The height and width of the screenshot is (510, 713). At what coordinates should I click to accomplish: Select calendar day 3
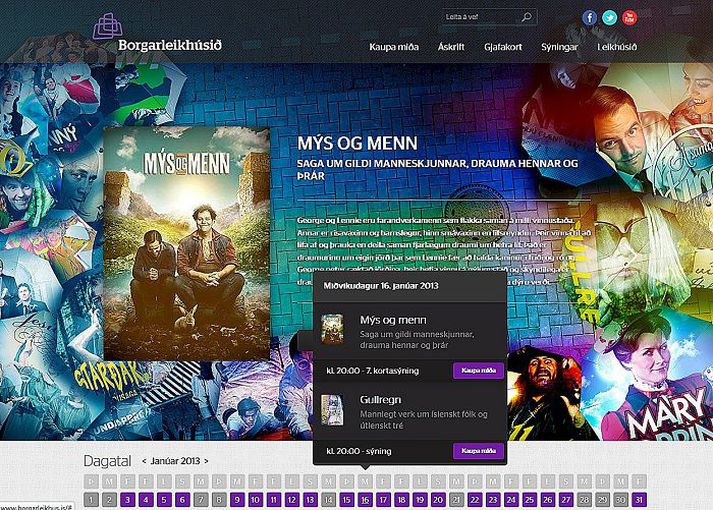click(x=128, y=500)
